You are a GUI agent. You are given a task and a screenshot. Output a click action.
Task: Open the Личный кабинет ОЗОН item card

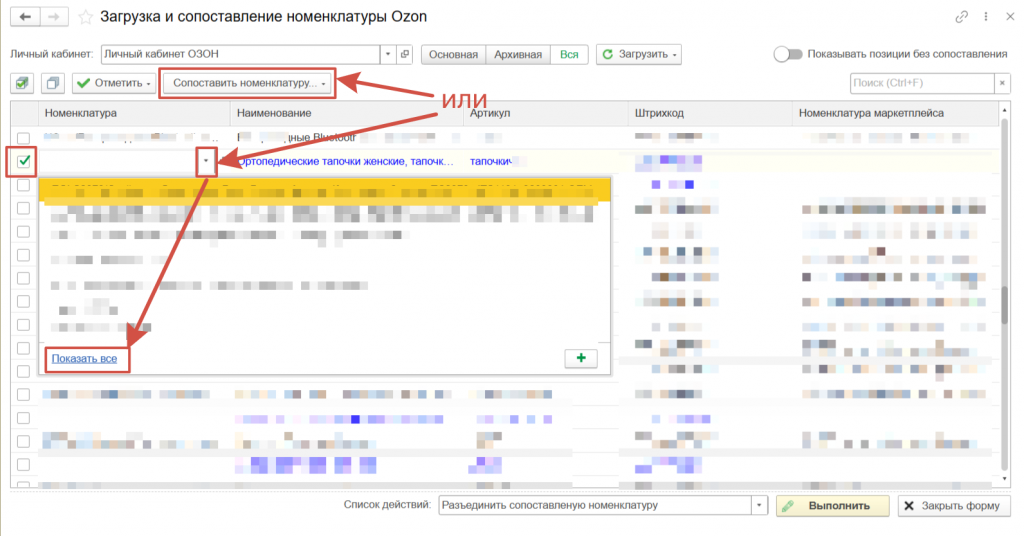[405, 54]
